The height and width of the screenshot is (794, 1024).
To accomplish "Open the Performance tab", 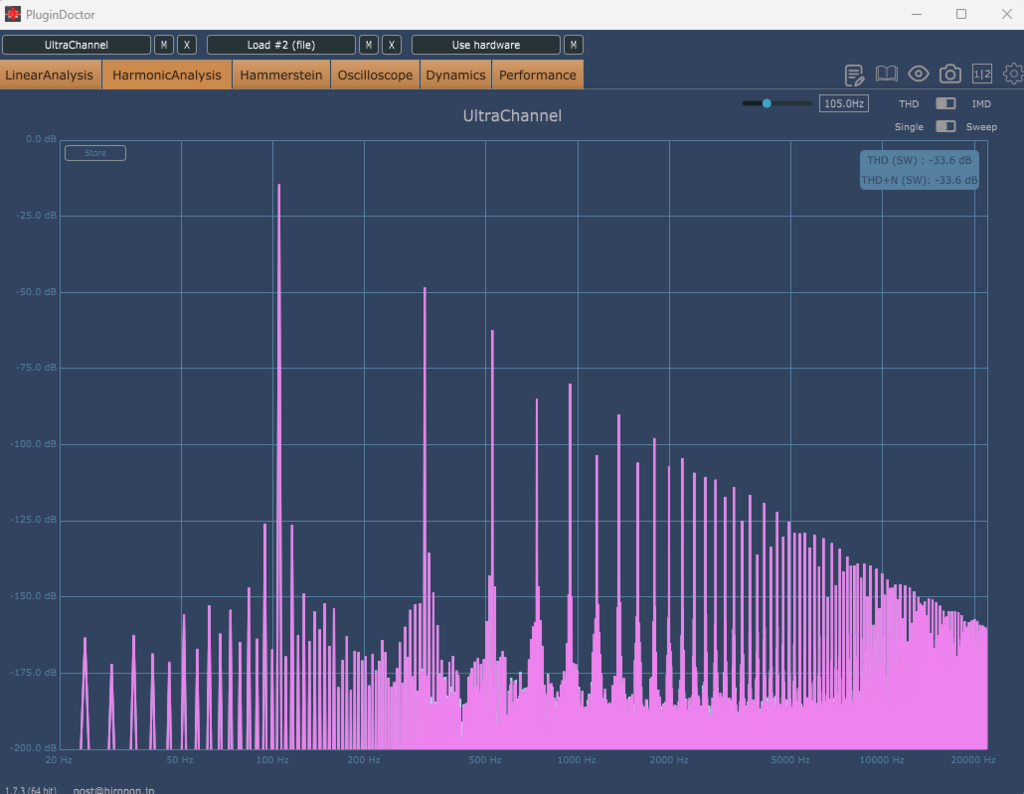I will point(537,74).
